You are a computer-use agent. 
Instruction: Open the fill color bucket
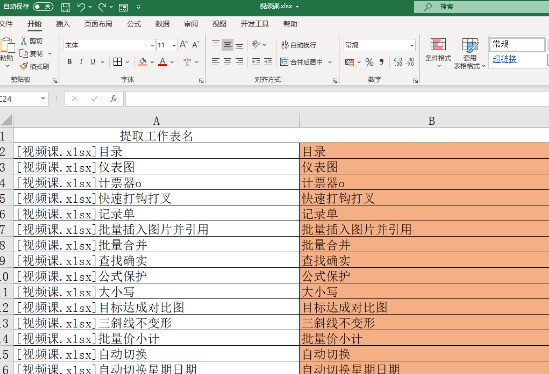143,62
